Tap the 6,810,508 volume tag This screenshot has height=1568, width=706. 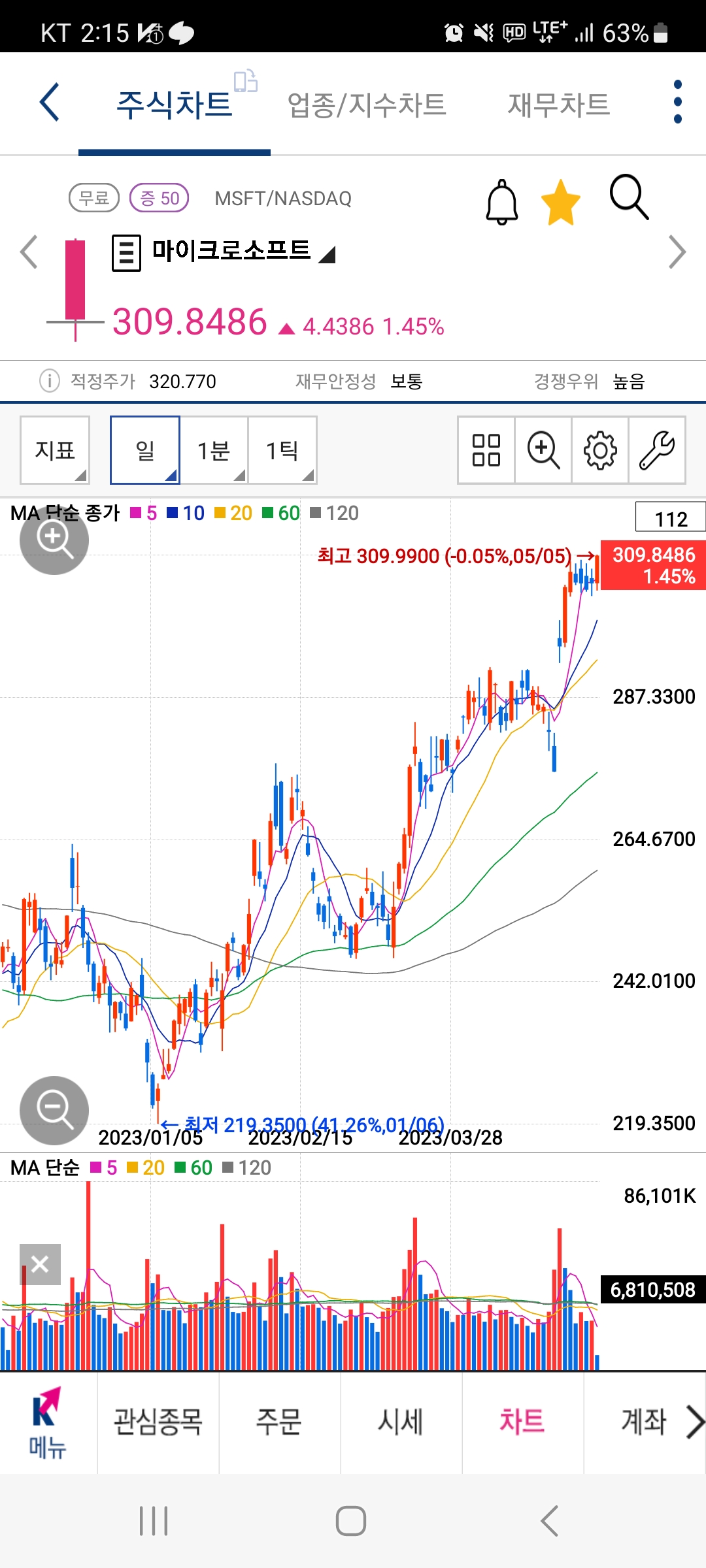[x=653, y=1290]
